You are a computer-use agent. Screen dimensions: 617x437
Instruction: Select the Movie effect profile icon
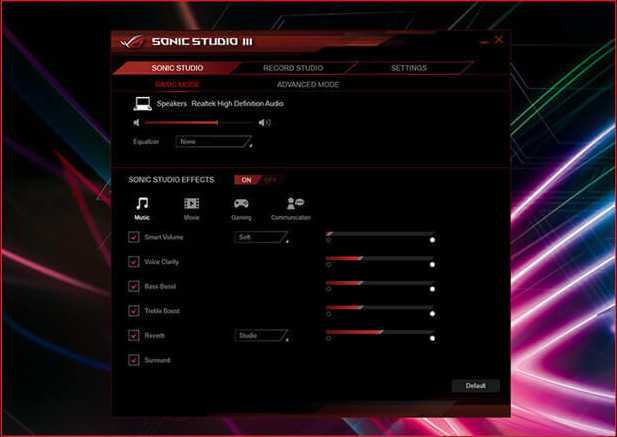click(x=191, y=203)
